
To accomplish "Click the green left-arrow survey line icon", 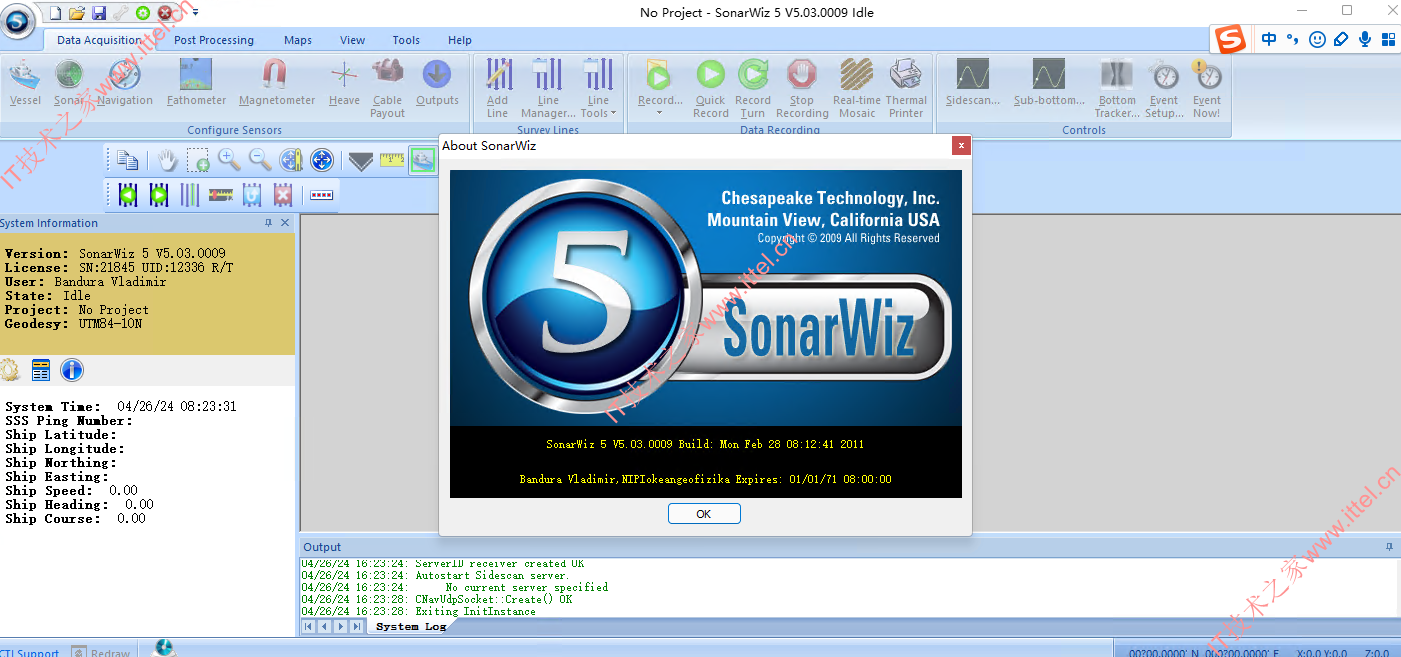I will tap(127, 195).
